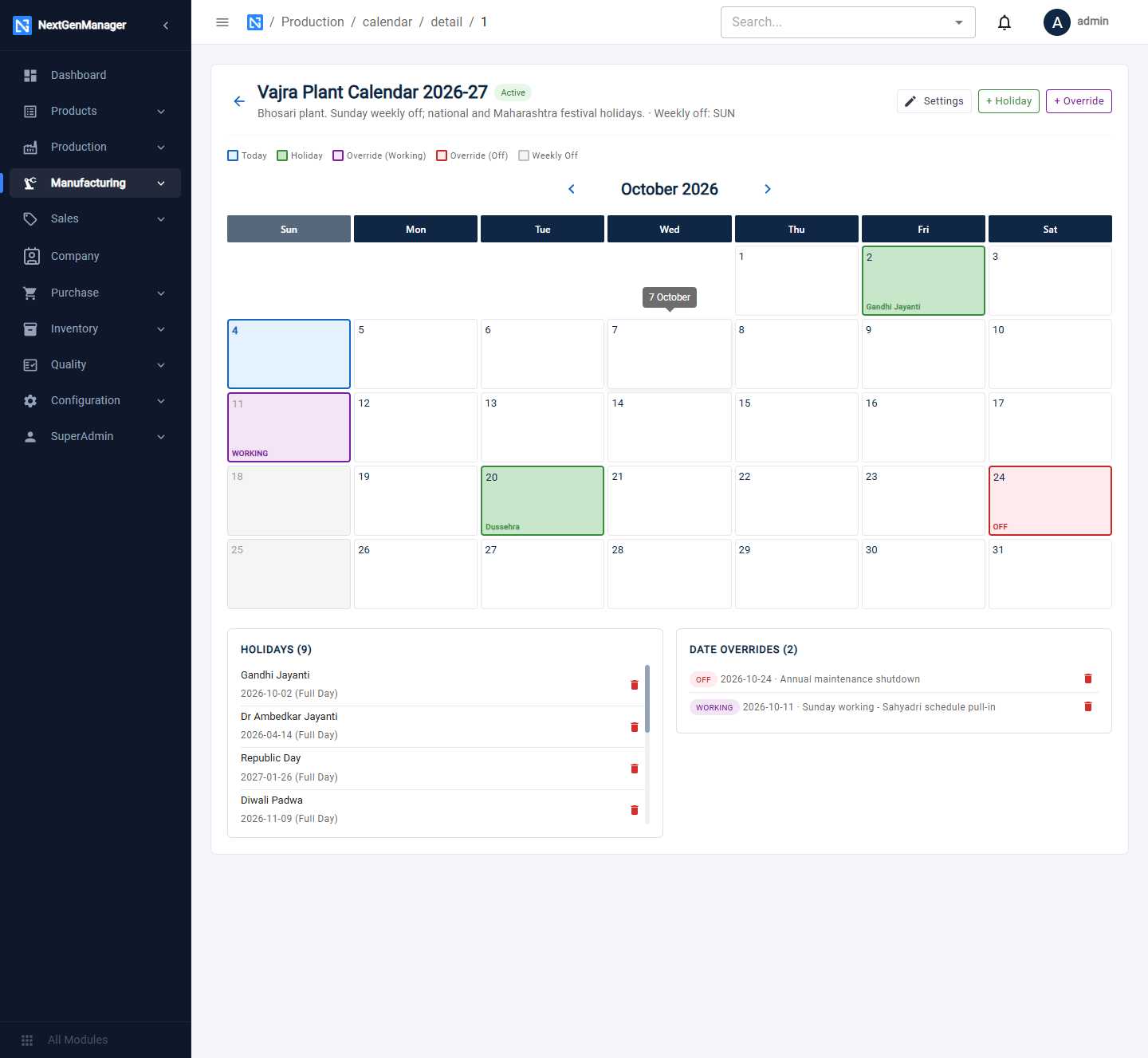Delete the Diwali Padwa holiday

[635, 810]
